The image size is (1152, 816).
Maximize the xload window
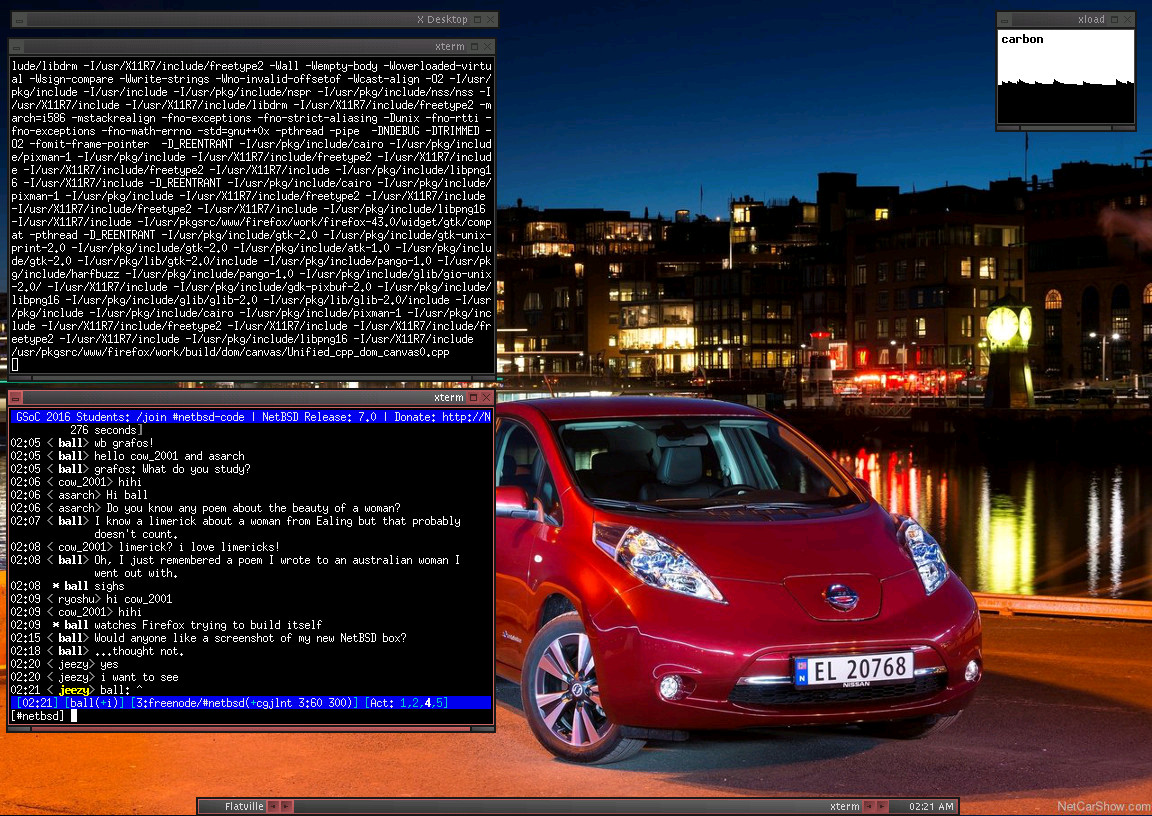1115,20
